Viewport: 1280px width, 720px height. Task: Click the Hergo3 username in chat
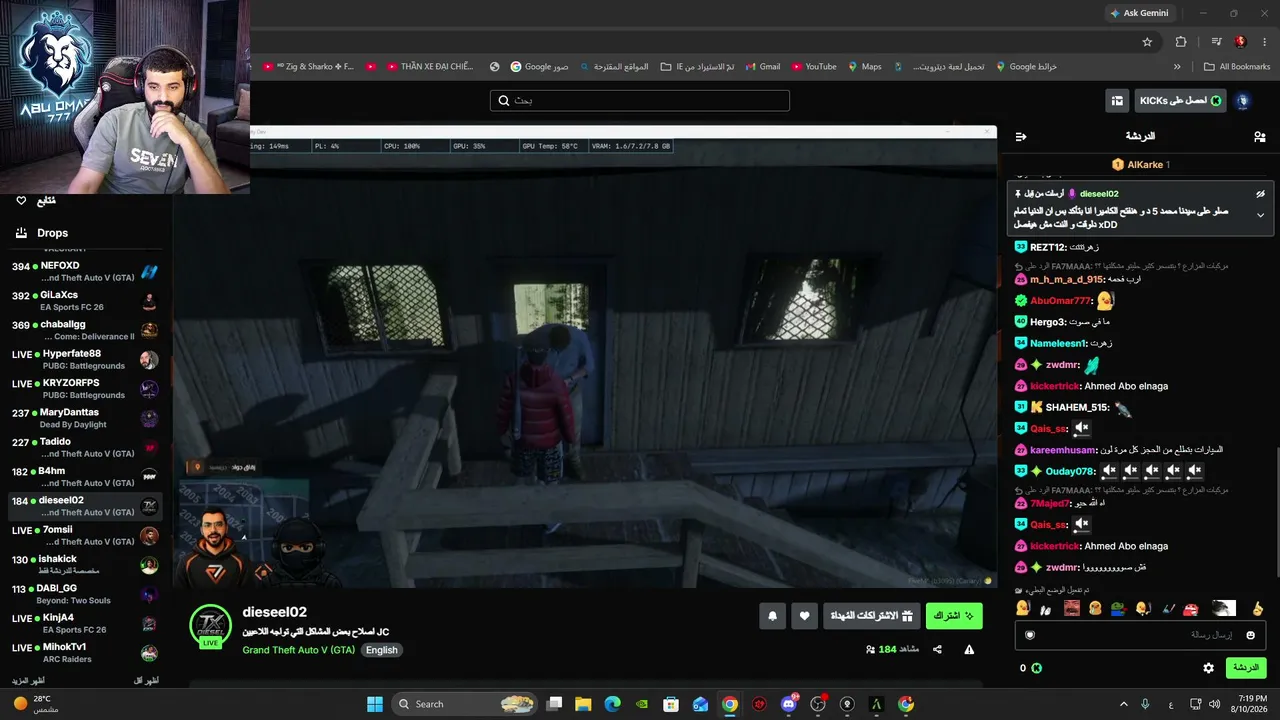click(1048, 322)
